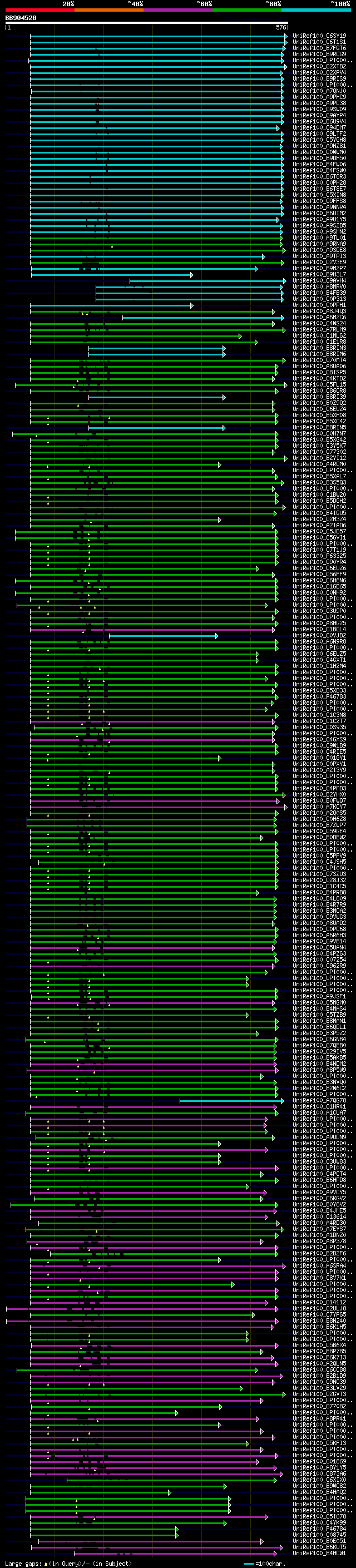Select hit UniRef100_Q8ISP5

point(319,373)
